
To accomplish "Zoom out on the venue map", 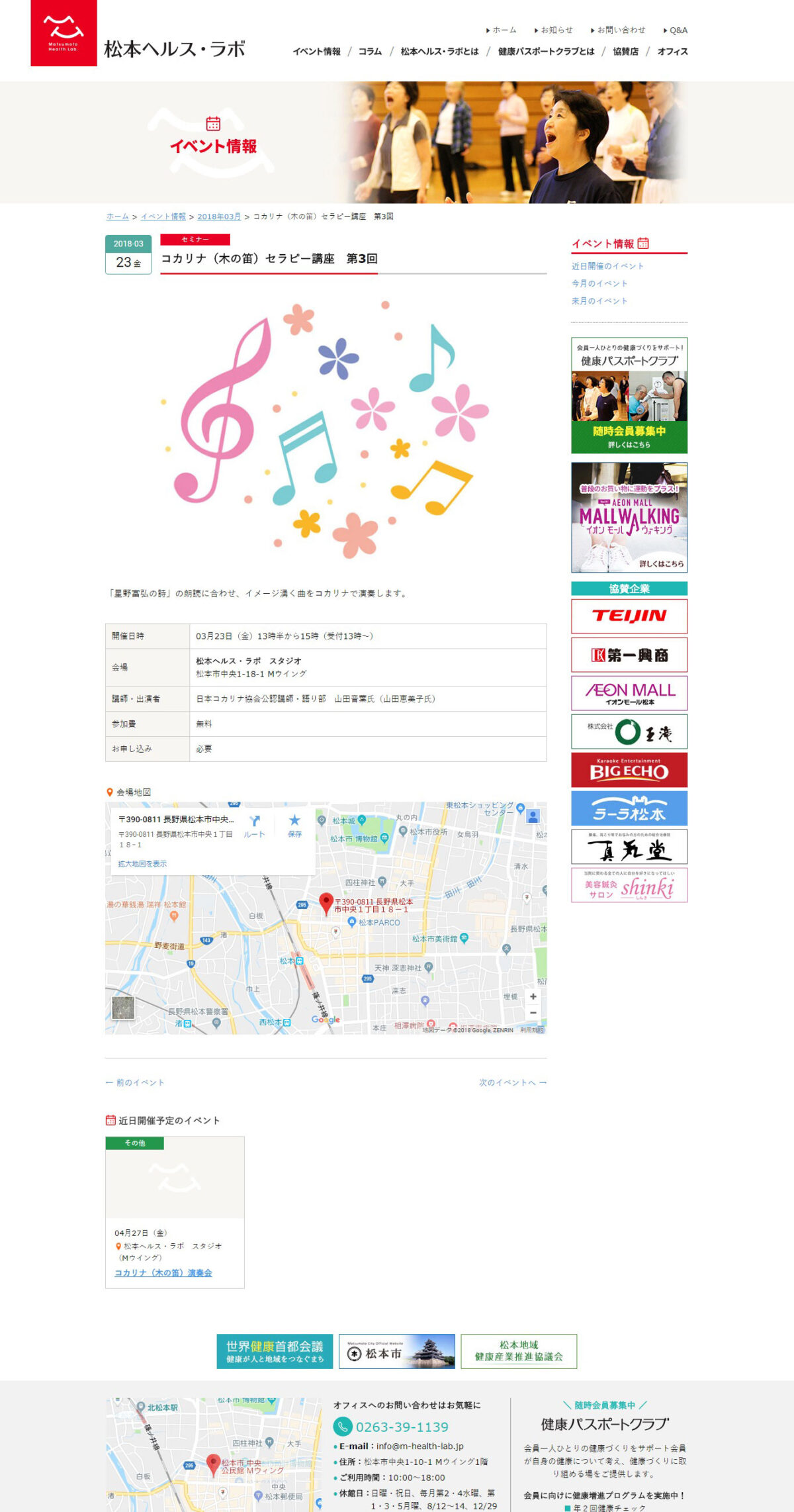I will (x=533, y=1013).
